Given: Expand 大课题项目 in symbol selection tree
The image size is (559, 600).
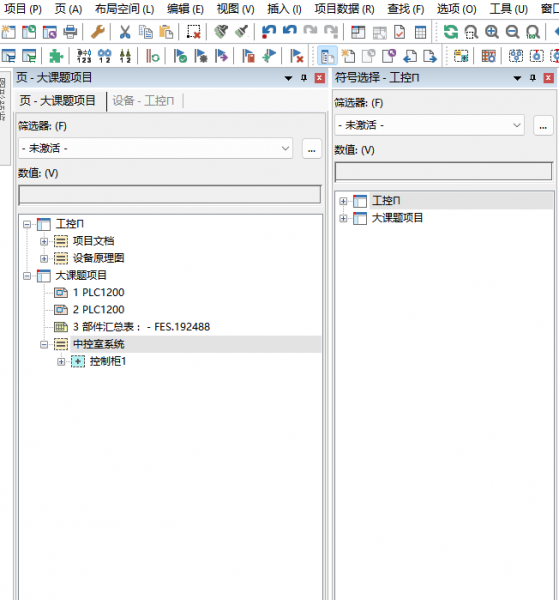Looking at the screenshot, I should pos(343,218).
